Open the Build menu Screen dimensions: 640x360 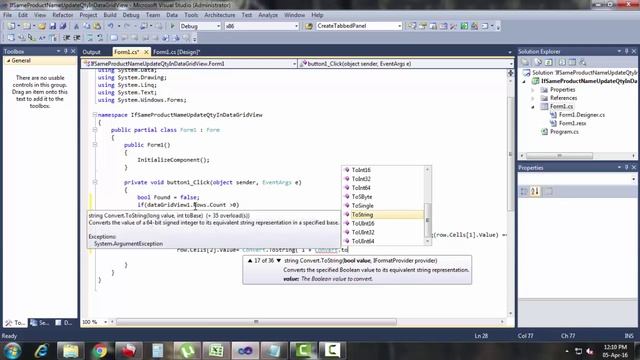tap(110, 15)
